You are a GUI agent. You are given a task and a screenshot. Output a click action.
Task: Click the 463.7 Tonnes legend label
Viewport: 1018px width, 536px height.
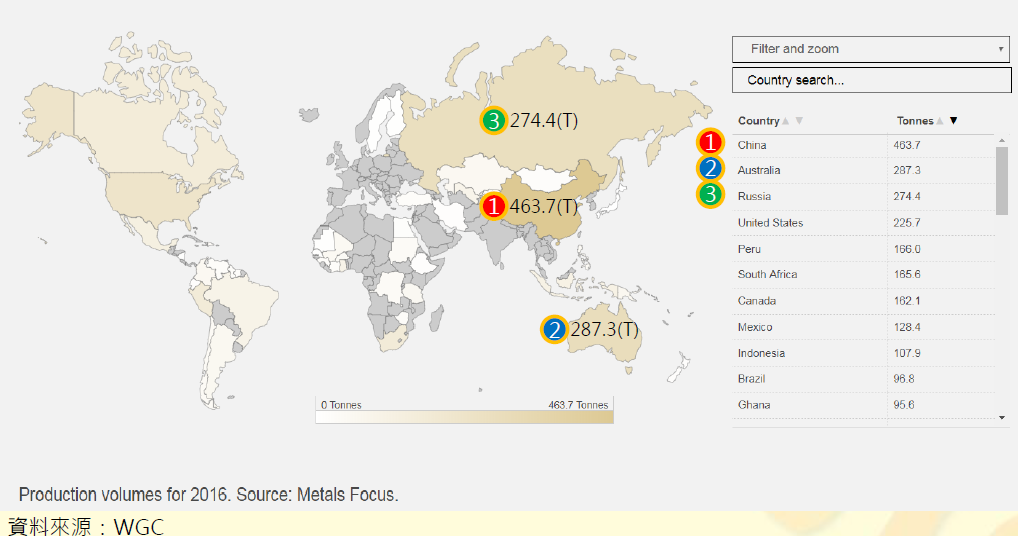pos(578,405)
